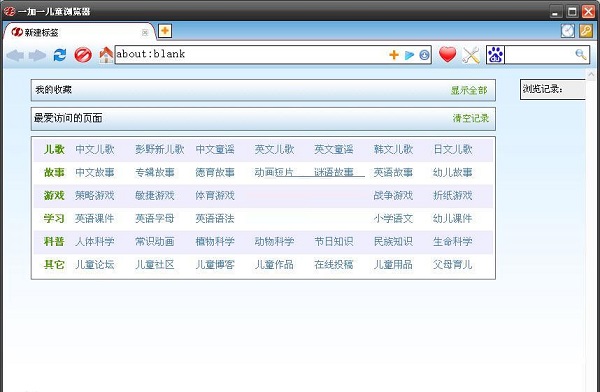The image size is (600, 392).
Task: Open 英语字母 link
Action: click(x=155, y=218)
